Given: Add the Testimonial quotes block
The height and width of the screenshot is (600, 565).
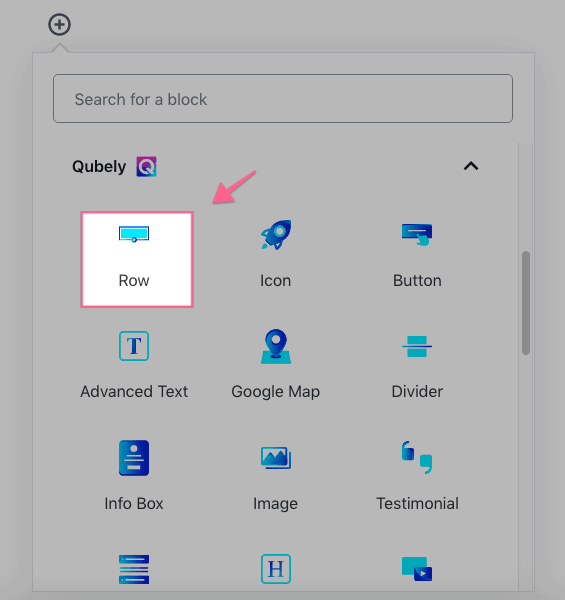Looking at the screenshot, I should coord(417,458).
